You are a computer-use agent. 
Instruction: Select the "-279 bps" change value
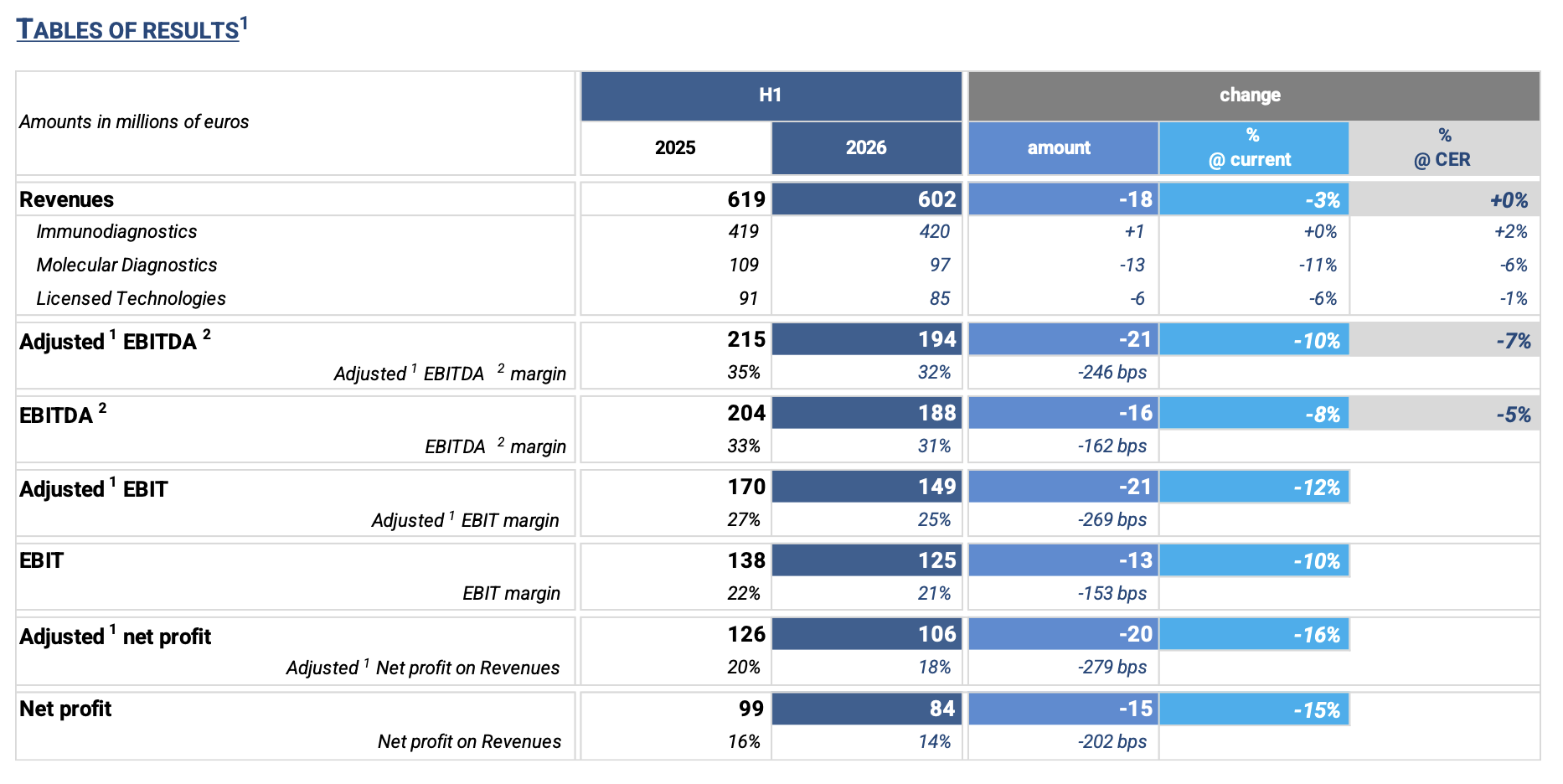[x=1112, y=668]
